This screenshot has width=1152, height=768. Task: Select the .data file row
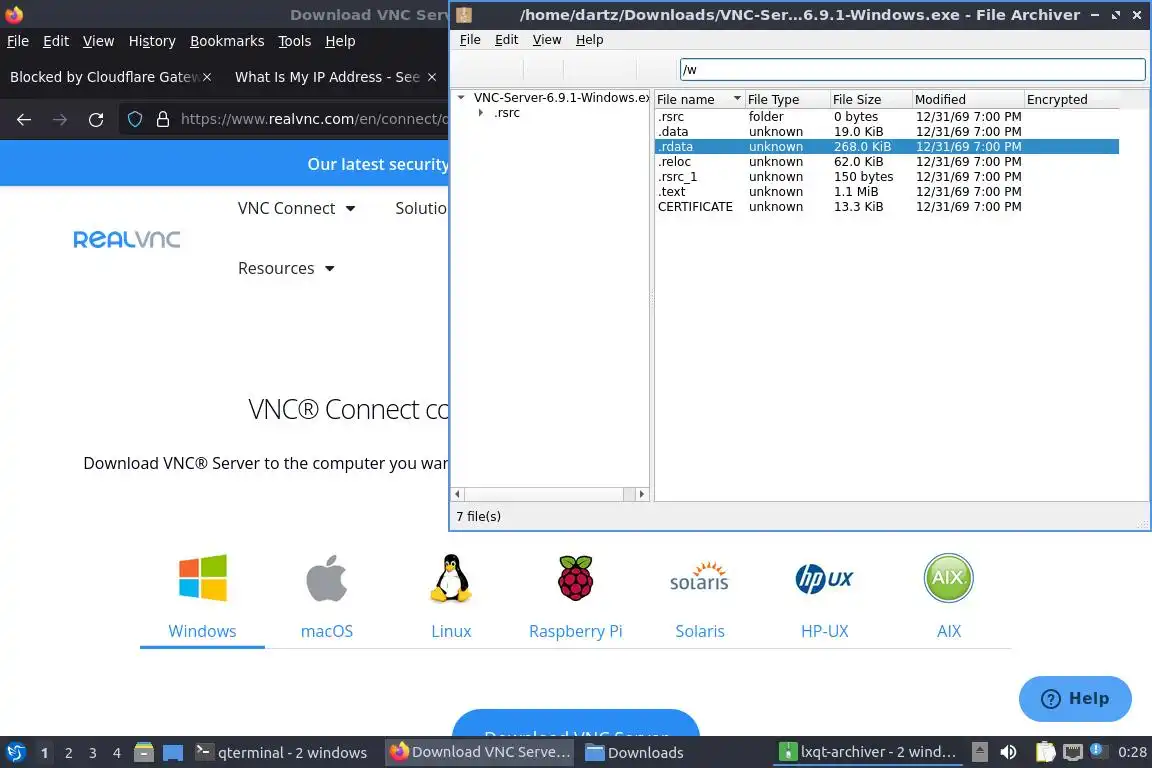pyautogui.click(x=887, y=132)
